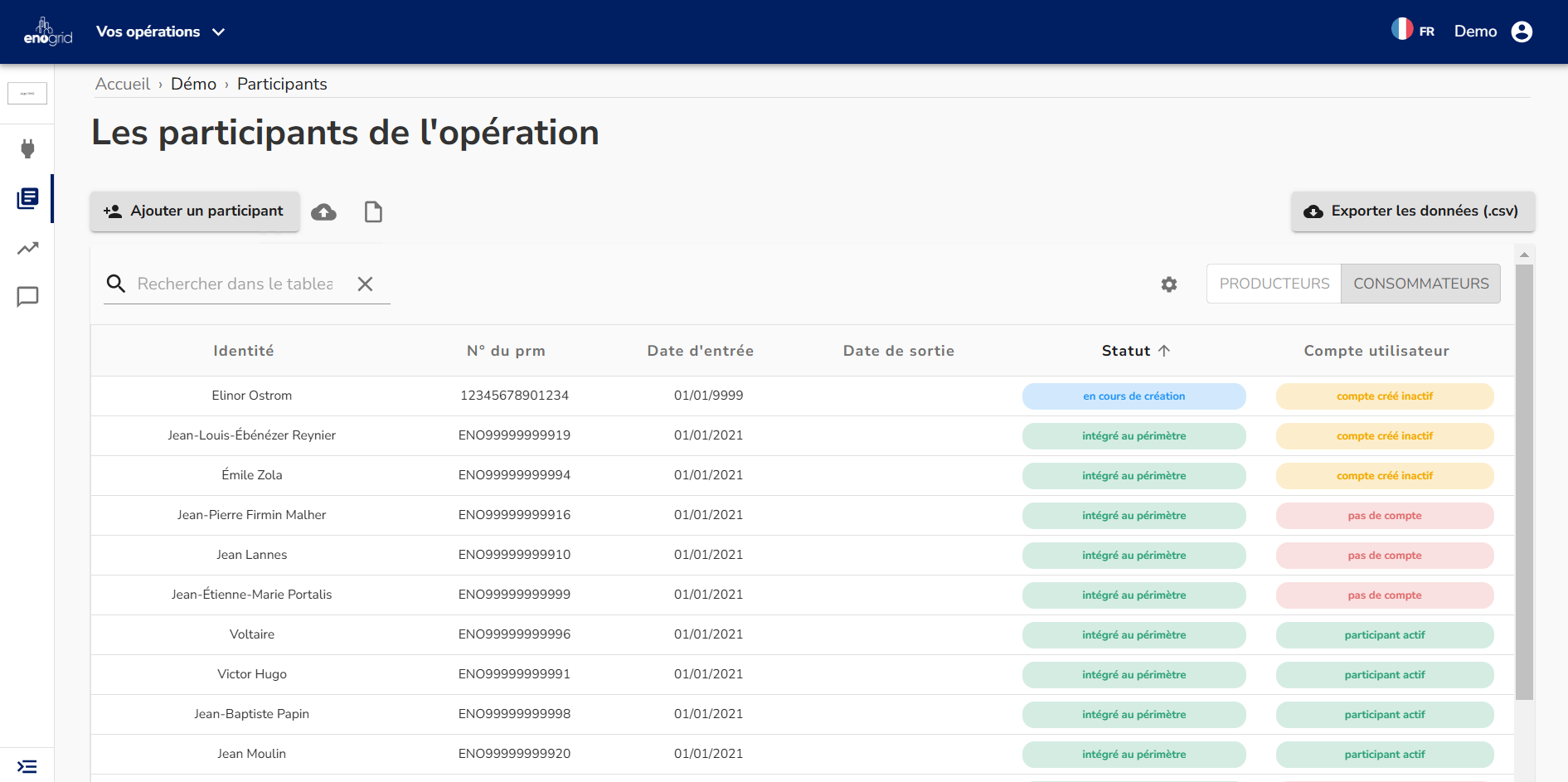Clear the table search with X
Viewport: 1568px width, 782px height.
pos(365,284)
